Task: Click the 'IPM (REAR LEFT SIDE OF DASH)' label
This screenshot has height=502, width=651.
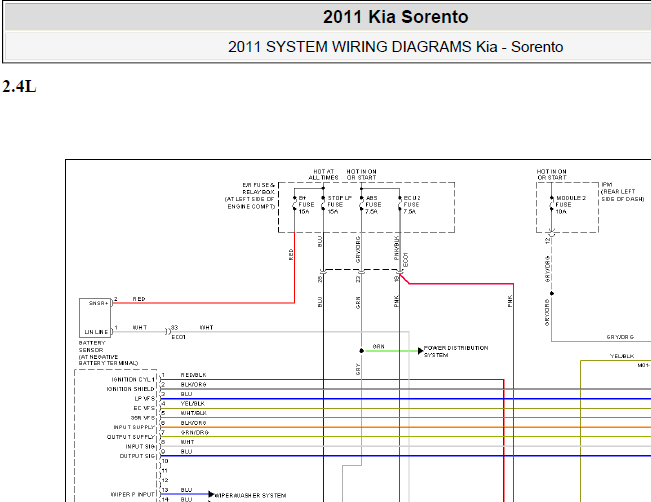Action: 622,192
